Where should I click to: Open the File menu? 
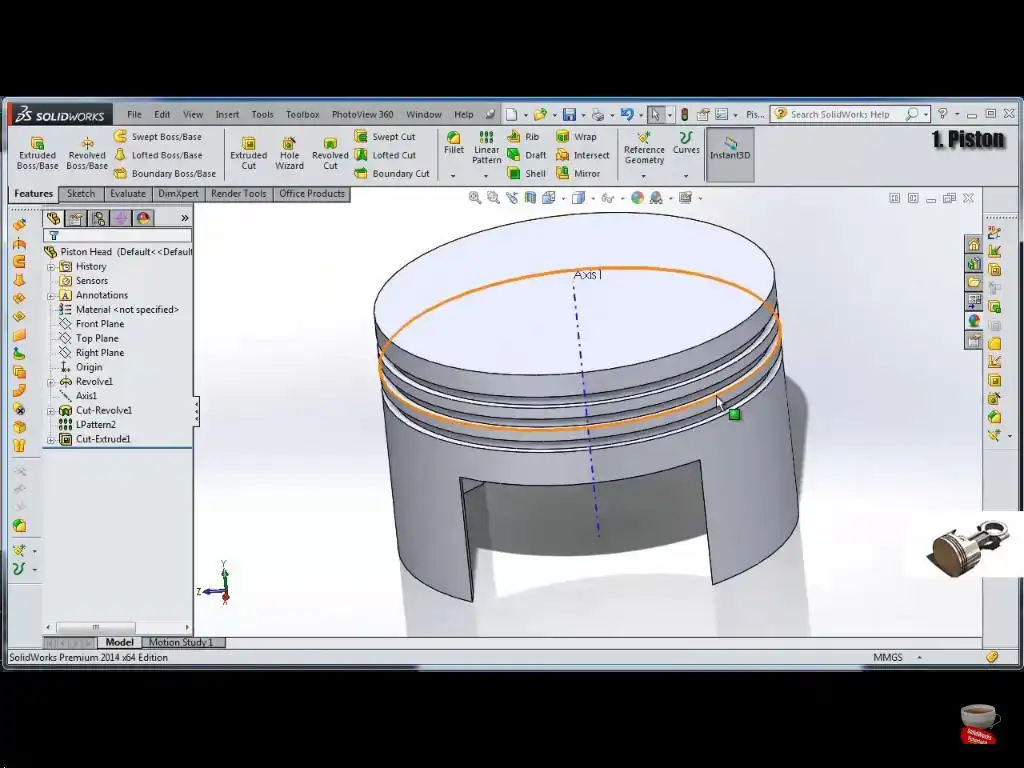point(135,114)
